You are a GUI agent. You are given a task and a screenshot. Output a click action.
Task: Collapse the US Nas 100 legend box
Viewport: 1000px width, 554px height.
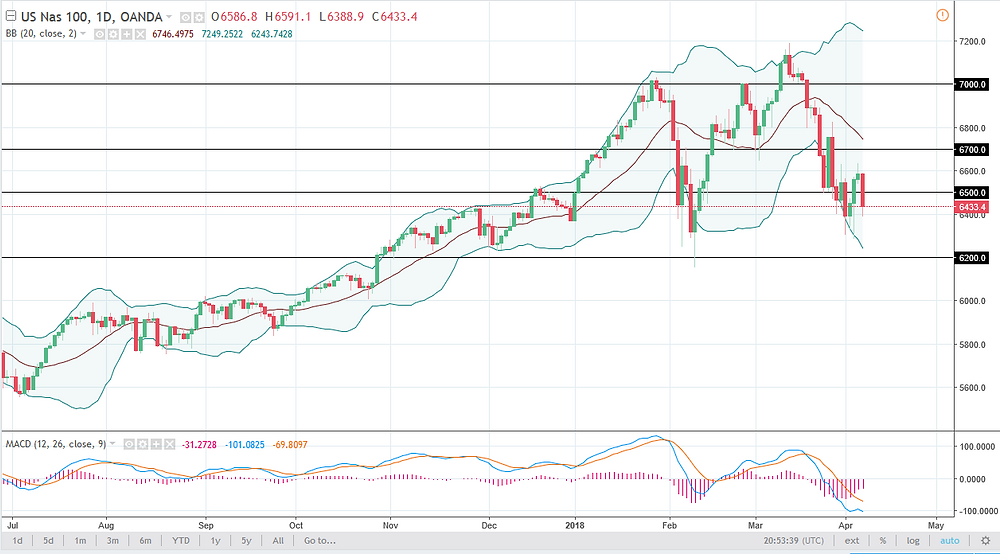[10, 17]
